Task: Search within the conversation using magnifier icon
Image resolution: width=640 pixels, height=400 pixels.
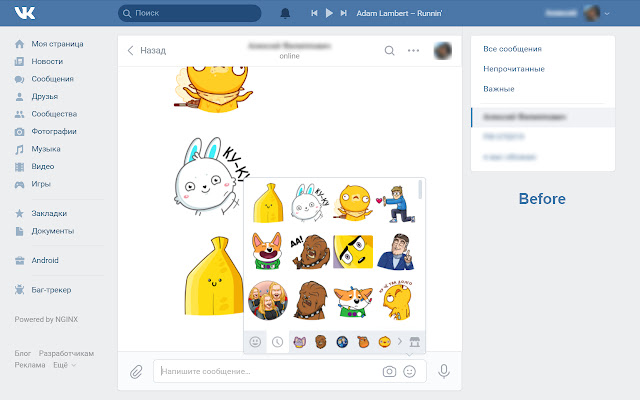Action: click(x=389, y=51)
